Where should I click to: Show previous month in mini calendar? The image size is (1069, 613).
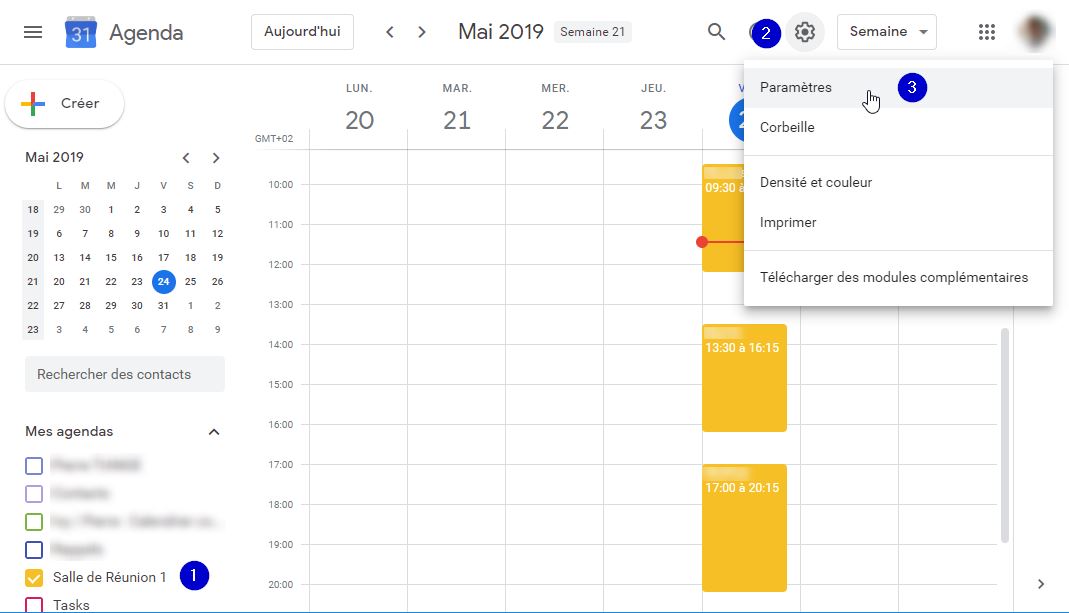pyautogui.click(x=186, y=158)
